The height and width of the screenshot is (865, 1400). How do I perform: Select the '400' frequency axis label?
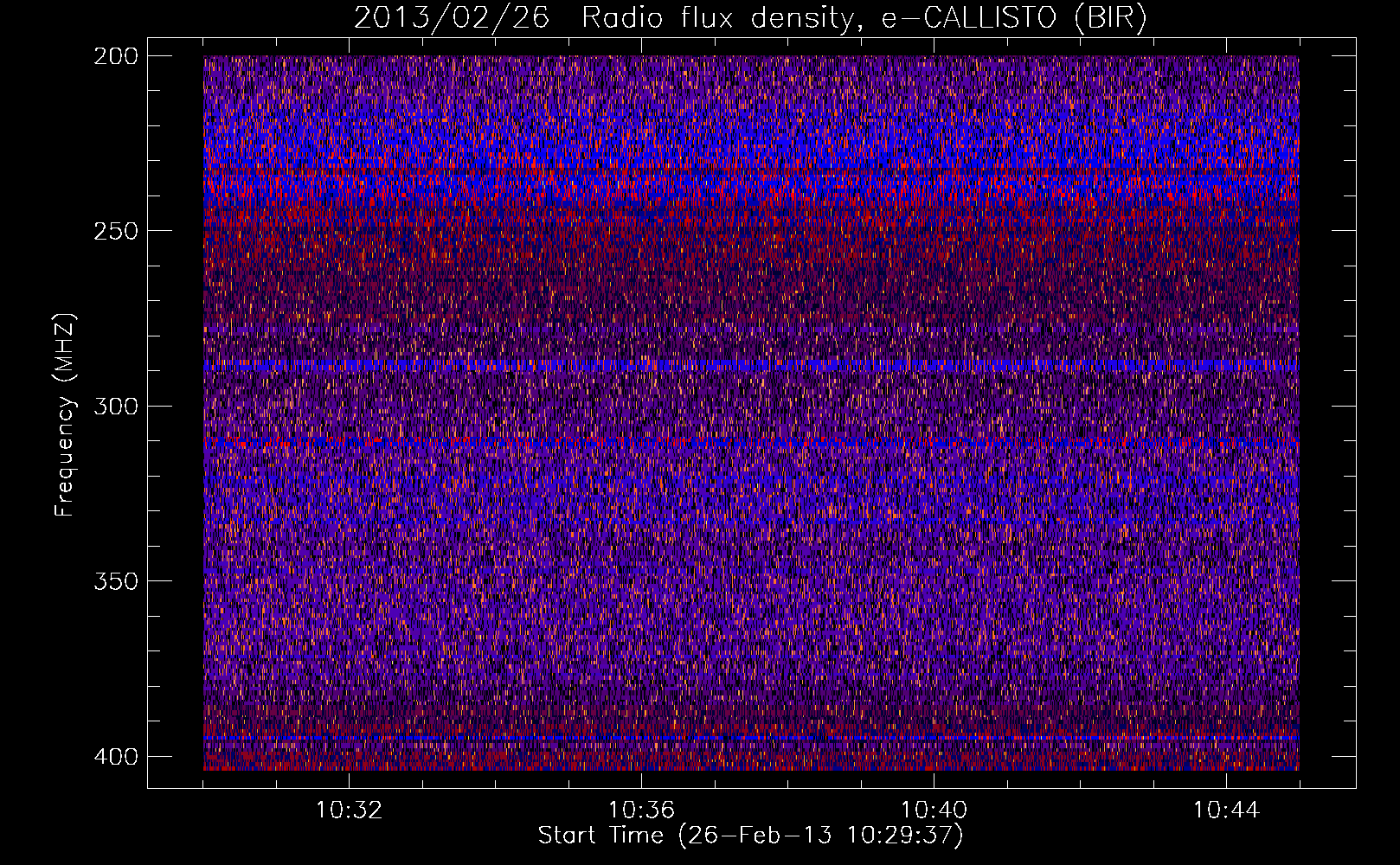point(115,757)
